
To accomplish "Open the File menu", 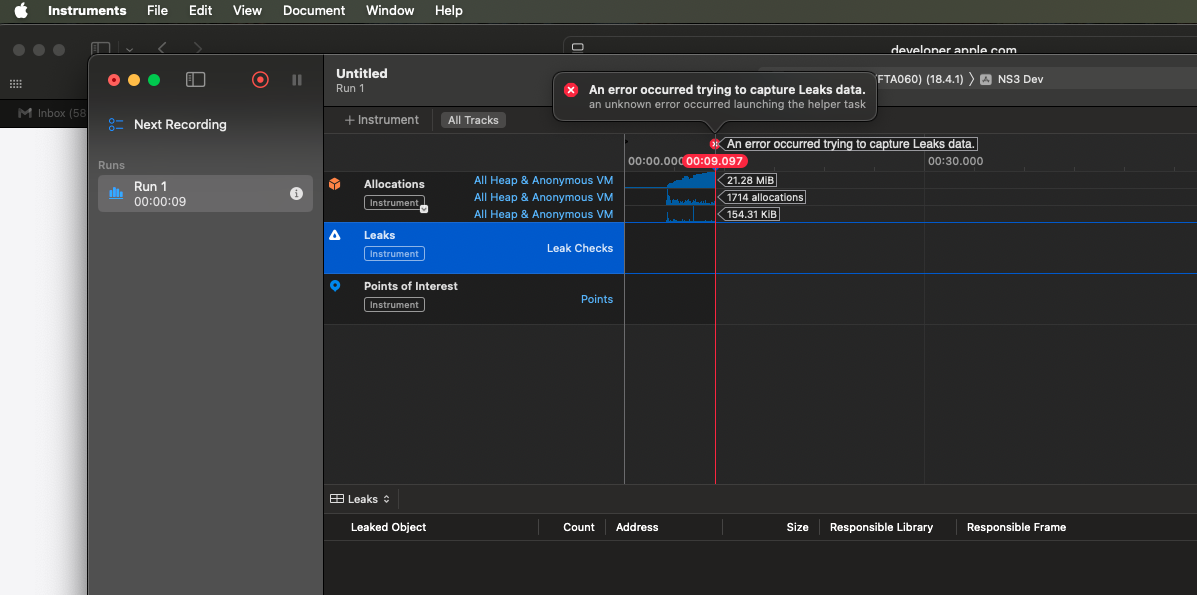I will pos(157,11).
